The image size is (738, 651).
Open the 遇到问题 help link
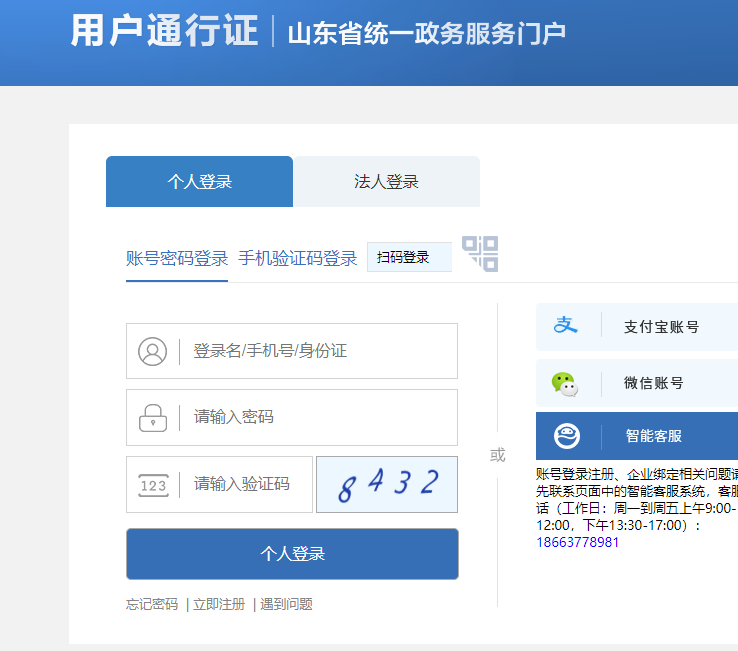pos(287,604)
